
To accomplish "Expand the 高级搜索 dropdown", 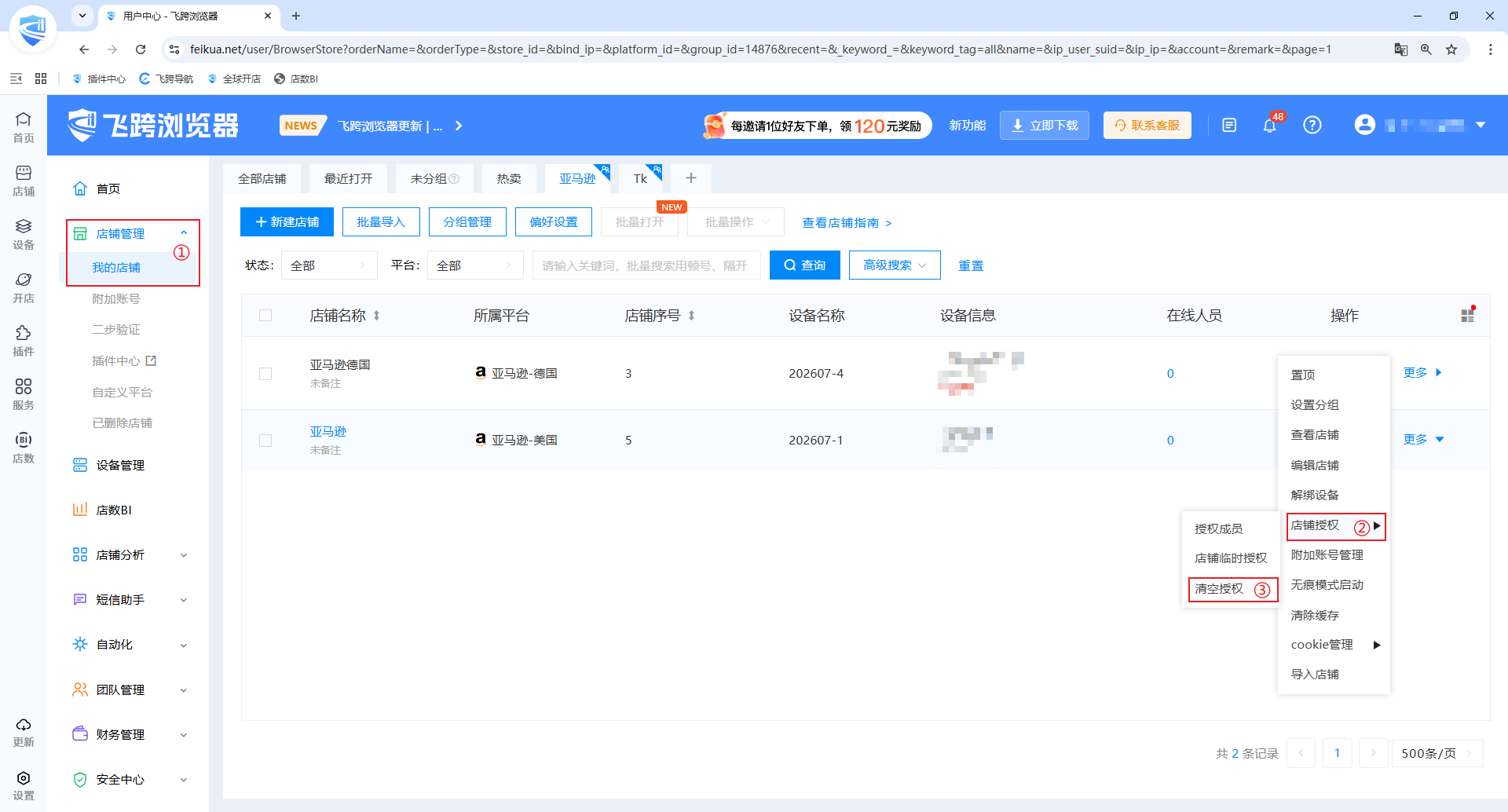I will point(895,265).
